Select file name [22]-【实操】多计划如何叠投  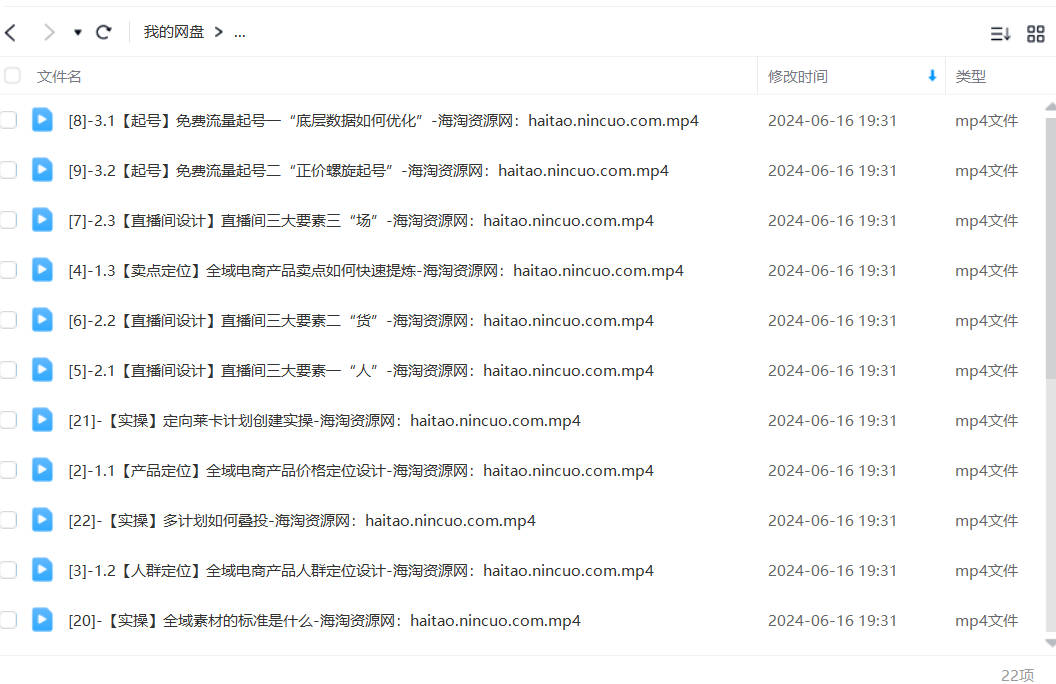302,520
